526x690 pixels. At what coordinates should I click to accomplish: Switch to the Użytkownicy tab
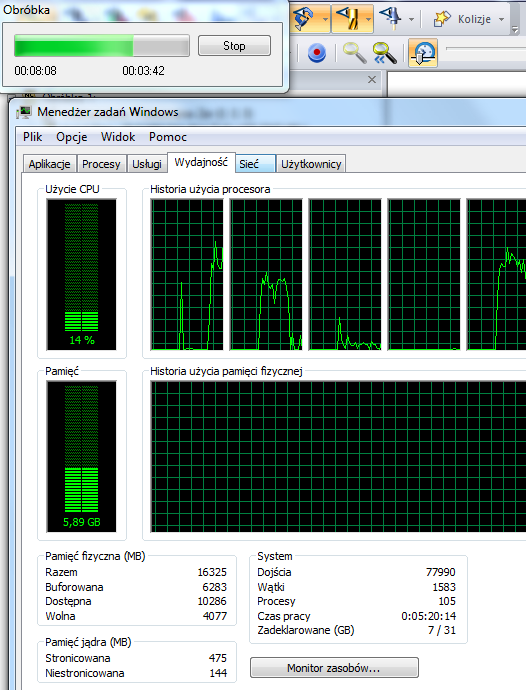(311, 164)
